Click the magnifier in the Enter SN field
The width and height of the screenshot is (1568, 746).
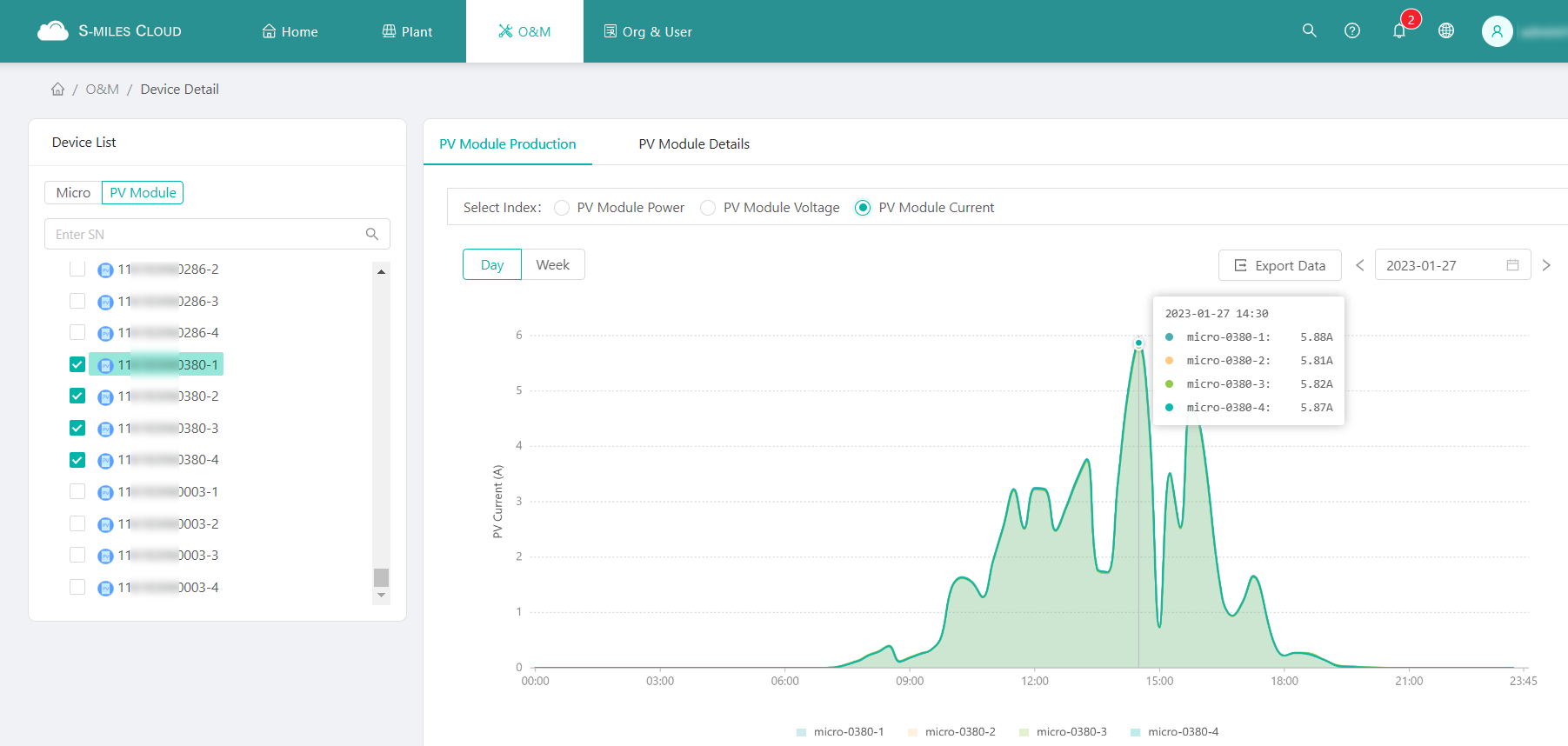point(371,234)
